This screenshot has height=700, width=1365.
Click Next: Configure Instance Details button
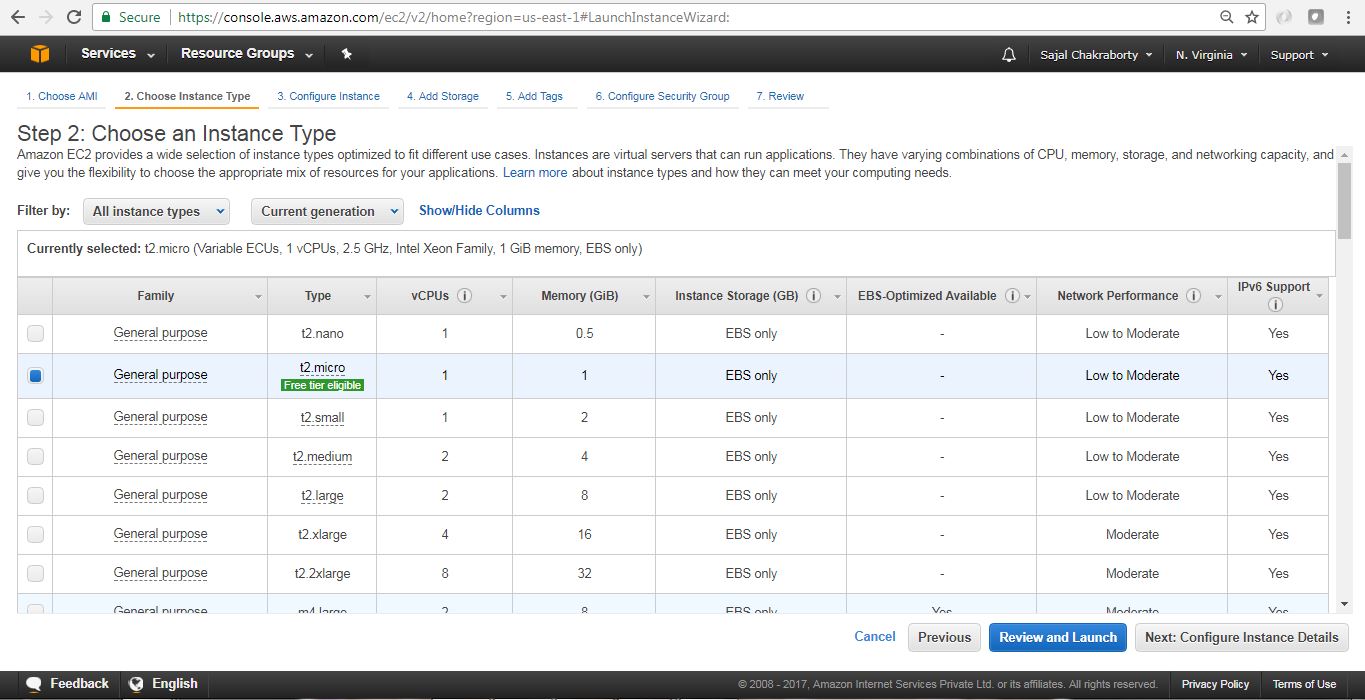(1241, 637)
